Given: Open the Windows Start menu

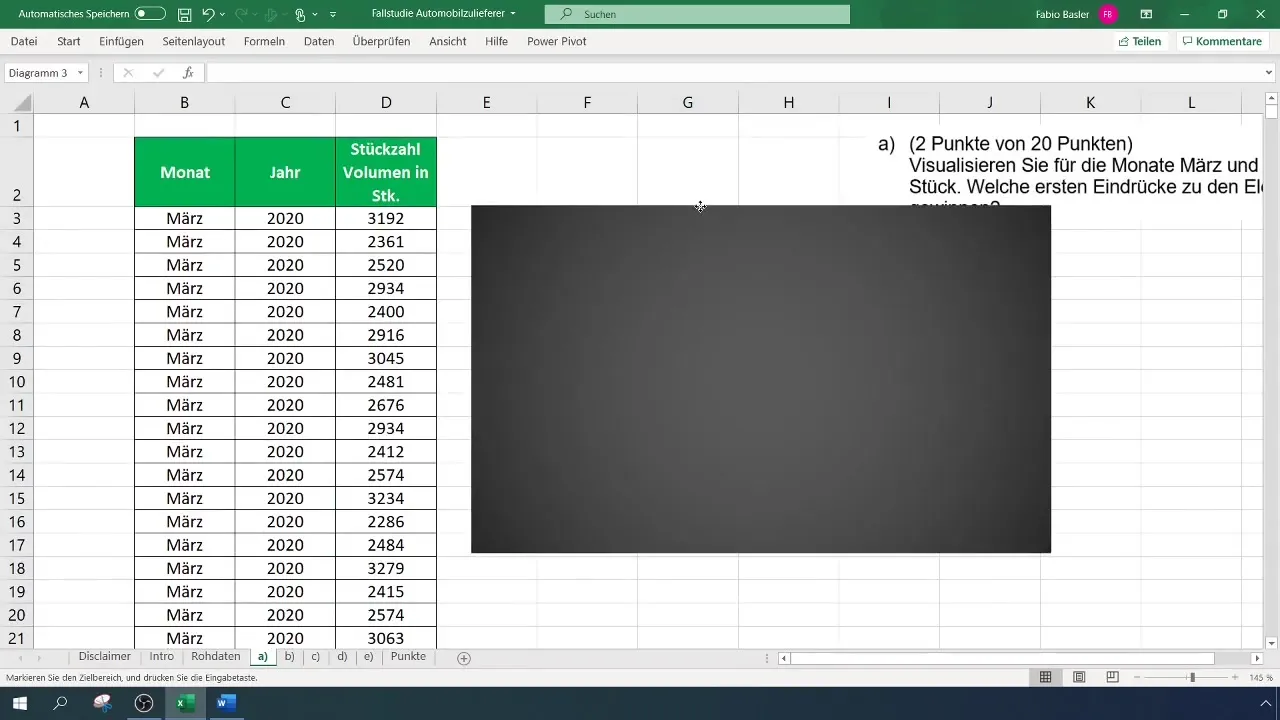Looking at the screenshot, I should point(19,703).
